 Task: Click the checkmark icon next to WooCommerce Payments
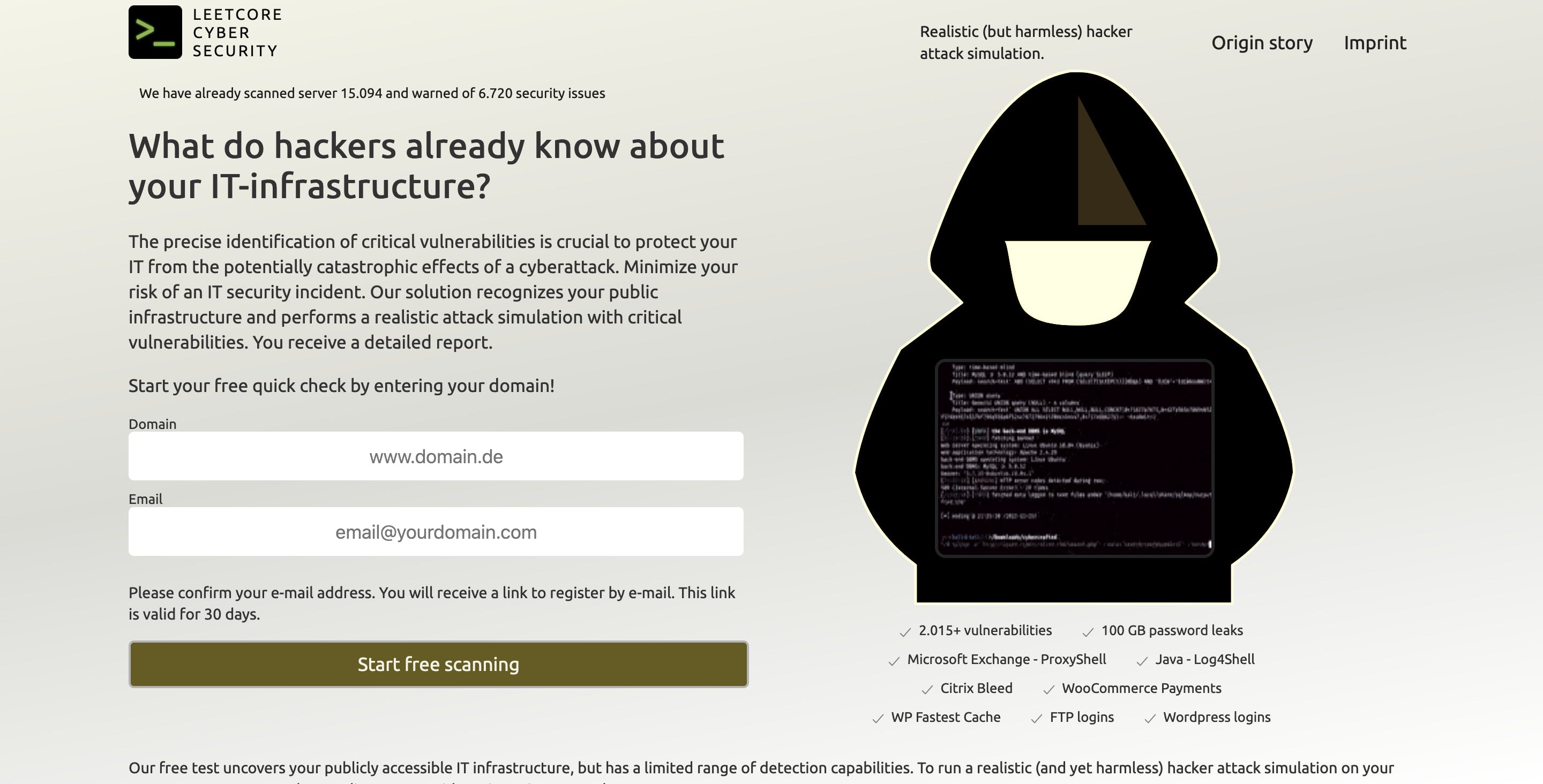click(1048, 689)
